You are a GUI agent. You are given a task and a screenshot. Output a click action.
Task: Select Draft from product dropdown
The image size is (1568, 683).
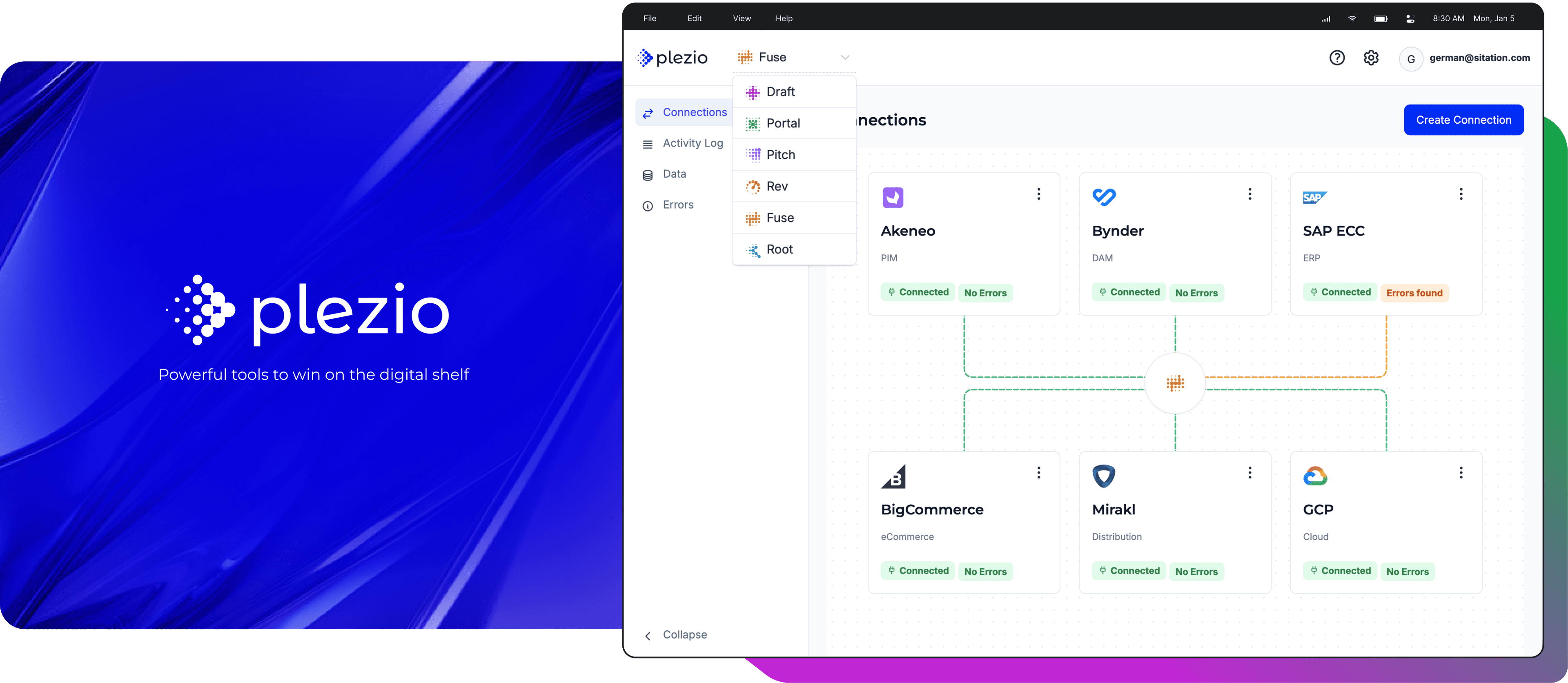tap(794, 92)
